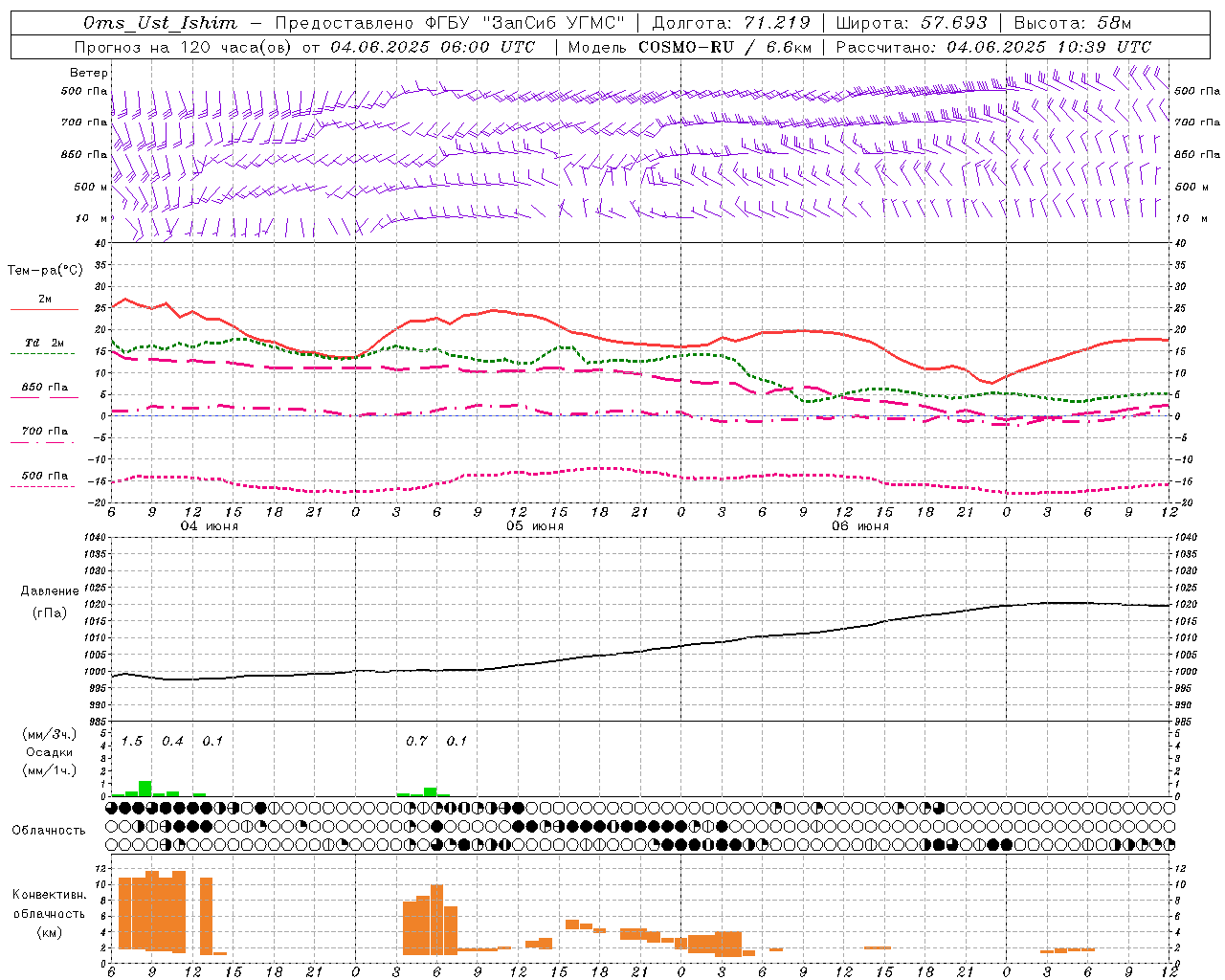Click the 1.5 precipitation amount value
Image resolution: width=1225 pixels, height=980 pixels.
(132, 741)
